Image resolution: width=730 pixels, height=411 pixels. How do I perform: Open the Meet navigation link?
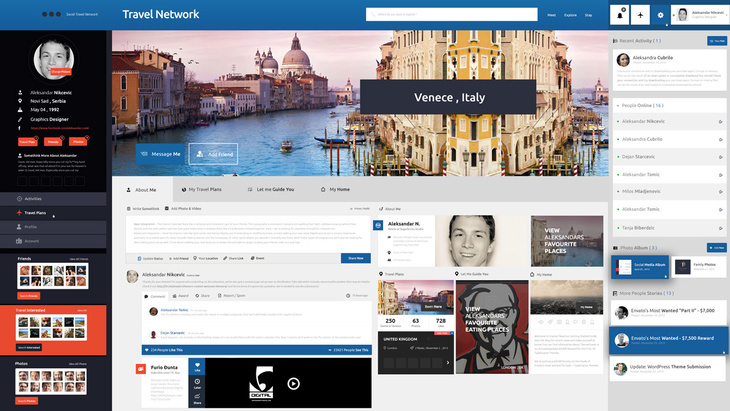[x=552, y=15]
